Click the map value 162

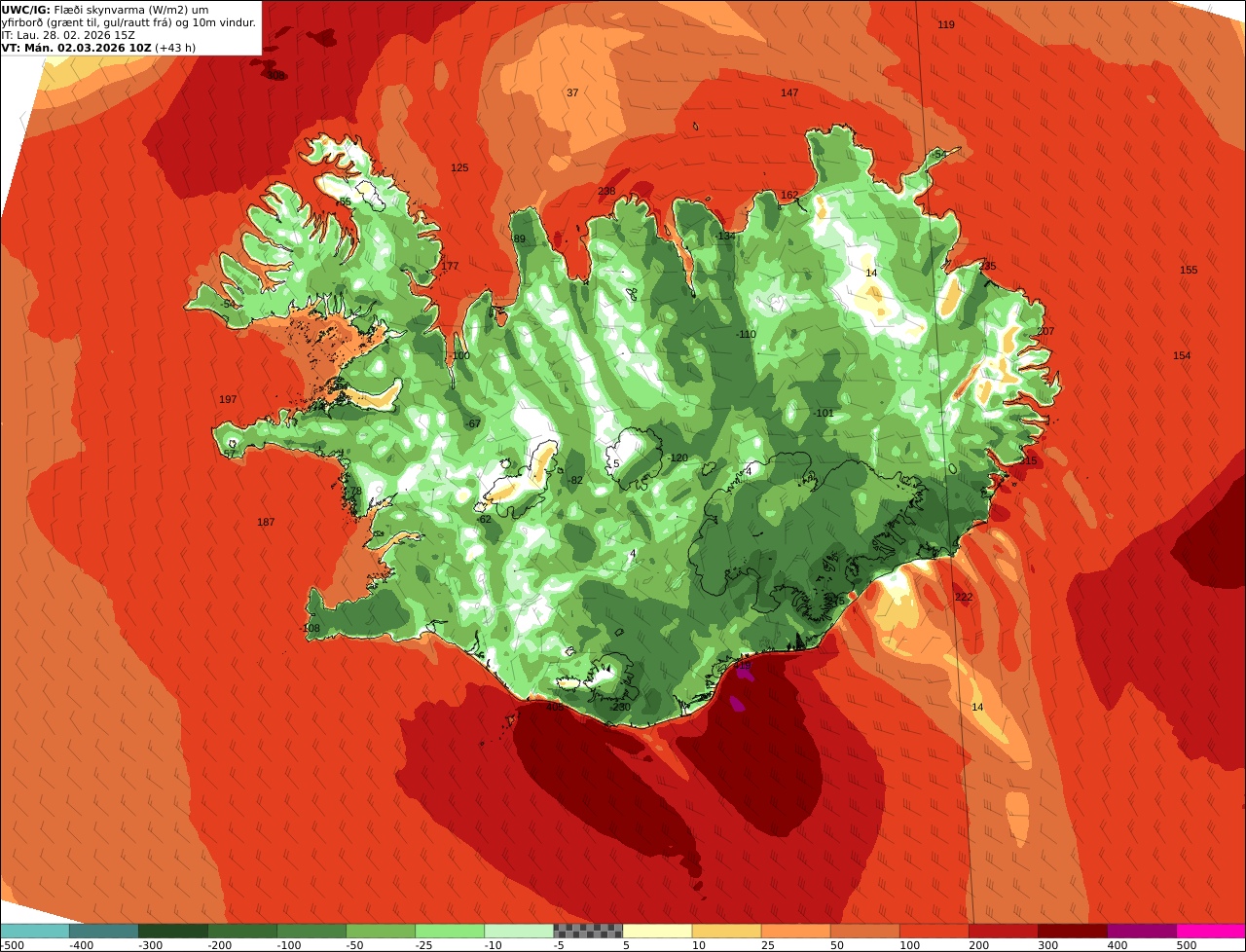click(x=789, y=195)
